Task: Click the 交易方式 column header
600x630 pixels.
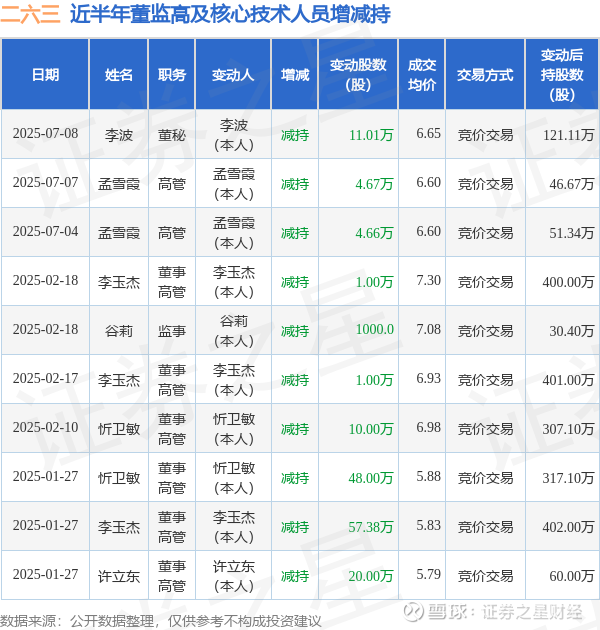Action: pyautogui.click(x=485, y=74)
